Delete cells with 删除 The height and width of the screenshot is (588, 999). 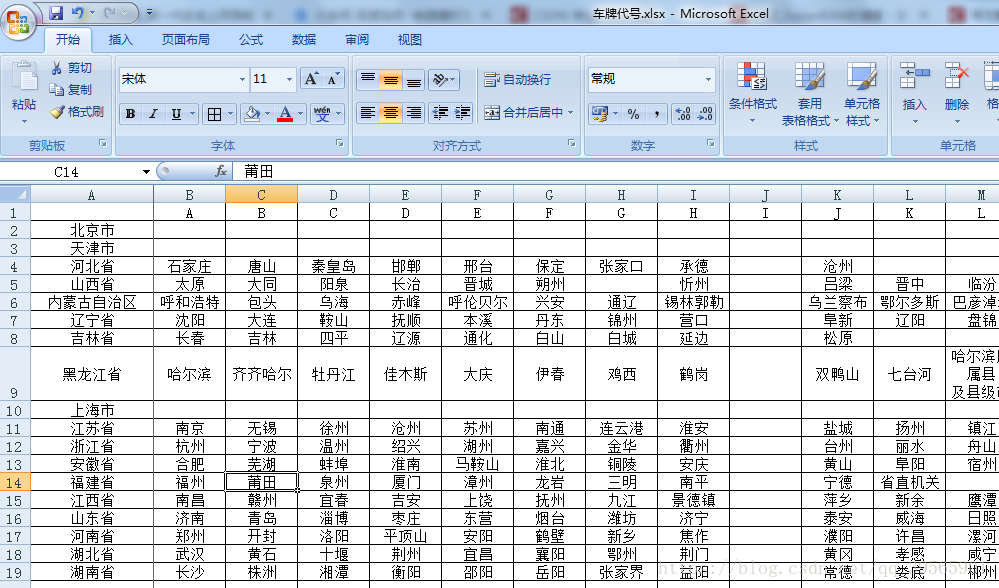point(956,94)
